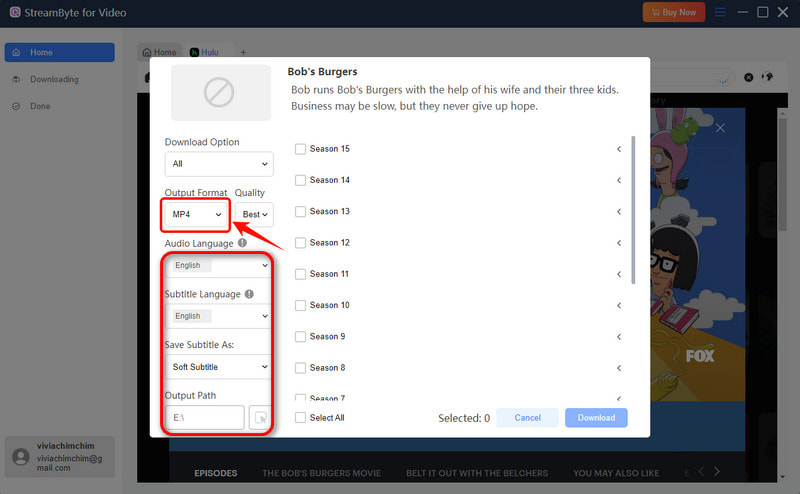This screenshot has height=494, width=800.
Task: Open the EPISODES tab on Hulu page
Action: coord(215,473)
